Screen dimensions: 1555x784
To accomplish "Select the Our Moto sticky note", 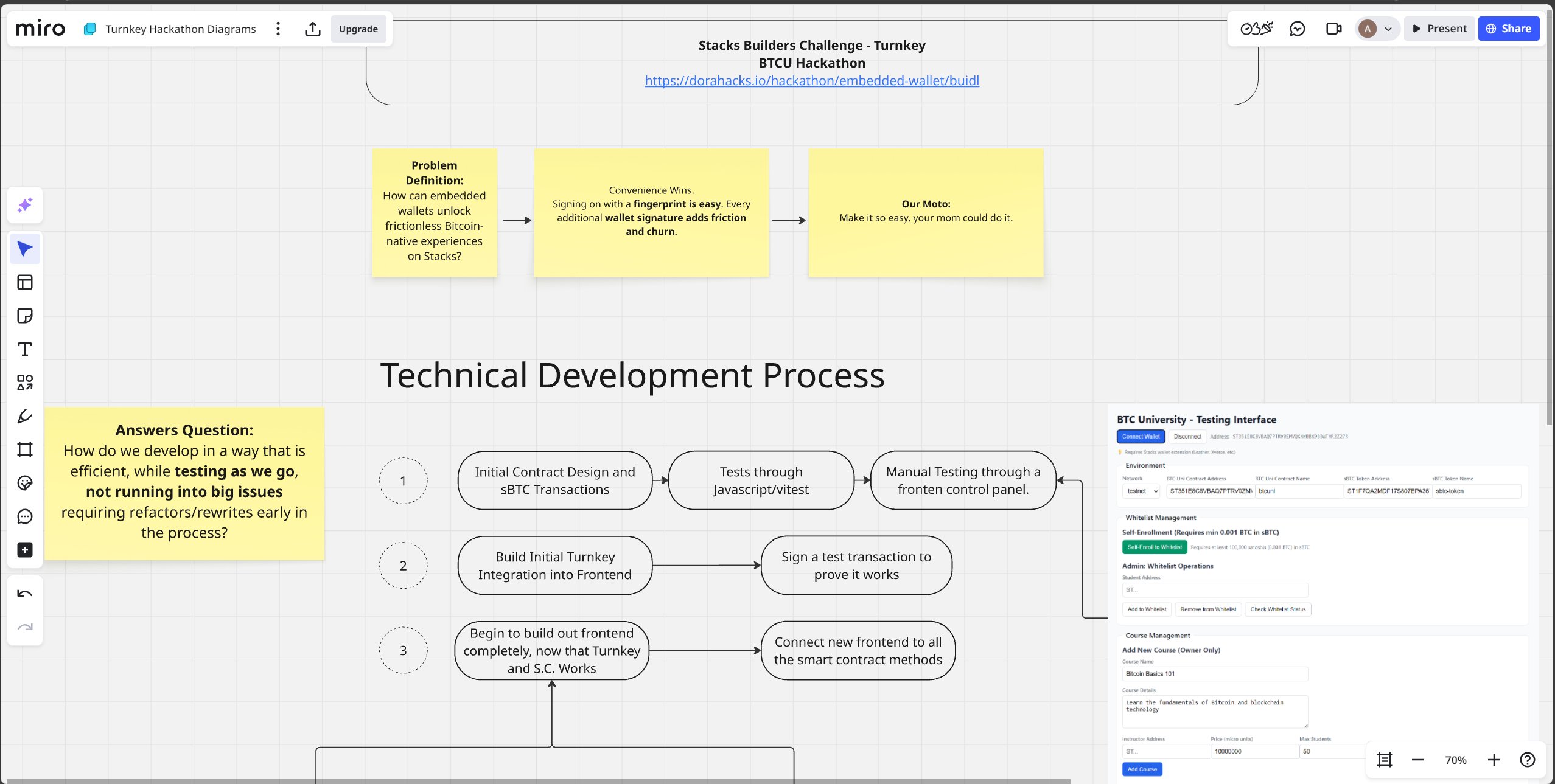I will 926,213.
